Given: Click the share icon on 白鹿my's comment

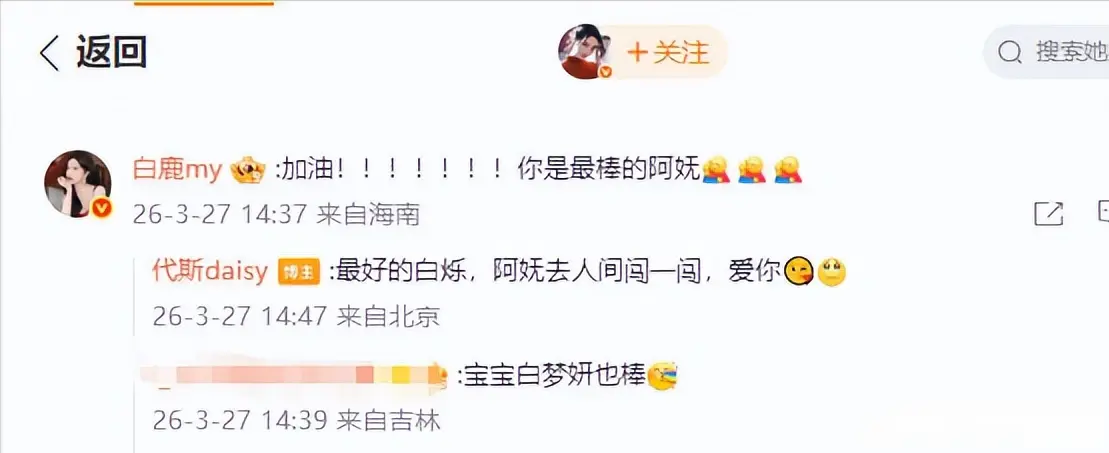Looking at the screenshot, I should tap(1048, 214).
